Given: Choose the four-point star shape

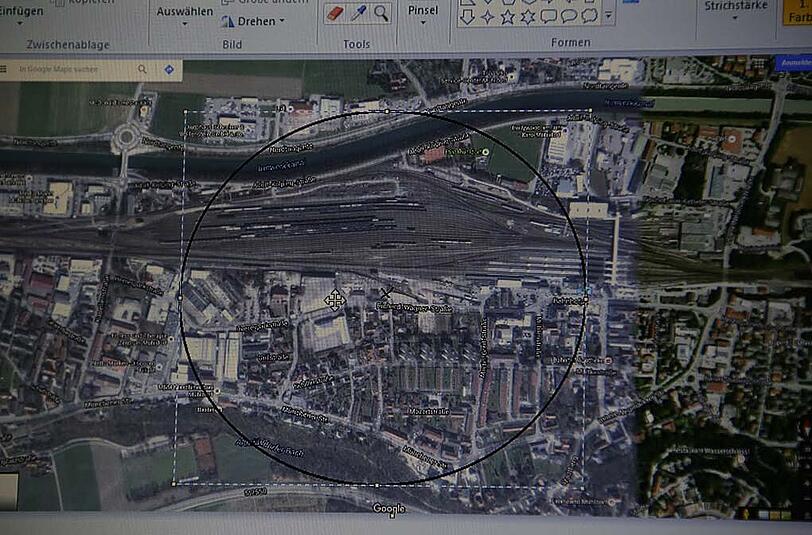Looking at the screenshot, I should click(x=487, y=17).
